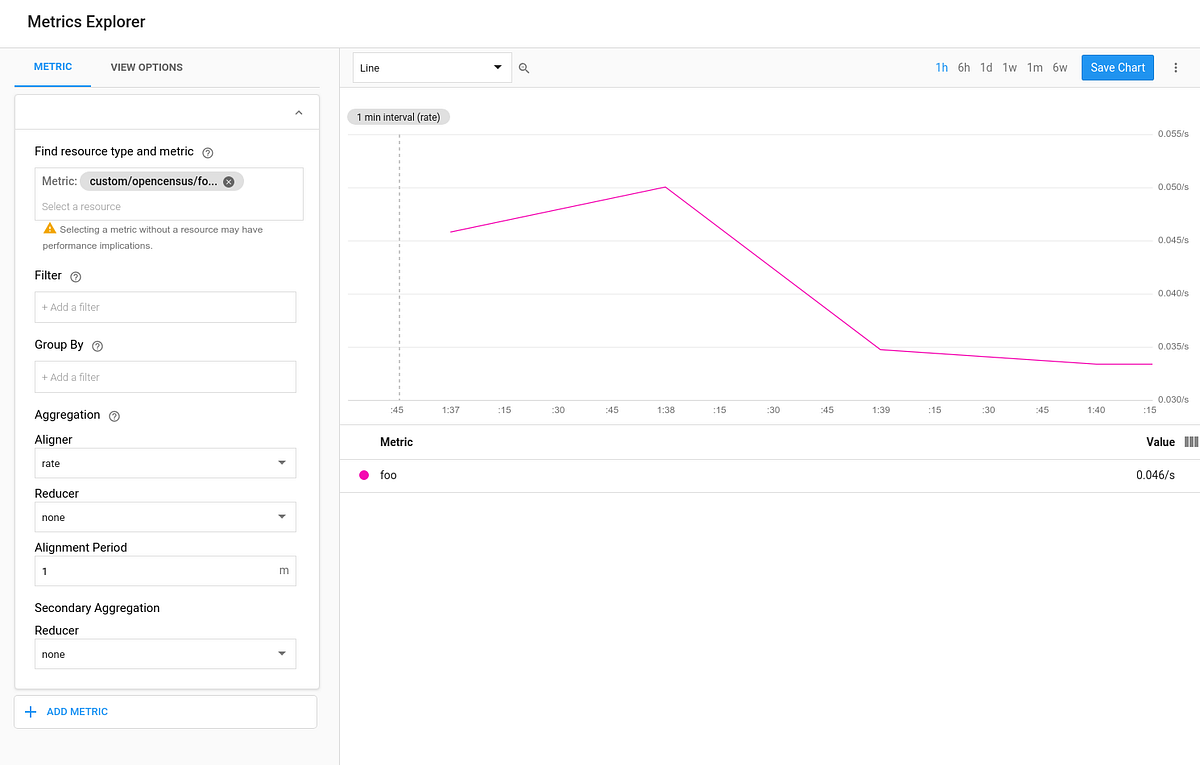The width and height of the screenshot is (1200, 765).
Task: Click the Group By help icon
Action: [96, 345]
